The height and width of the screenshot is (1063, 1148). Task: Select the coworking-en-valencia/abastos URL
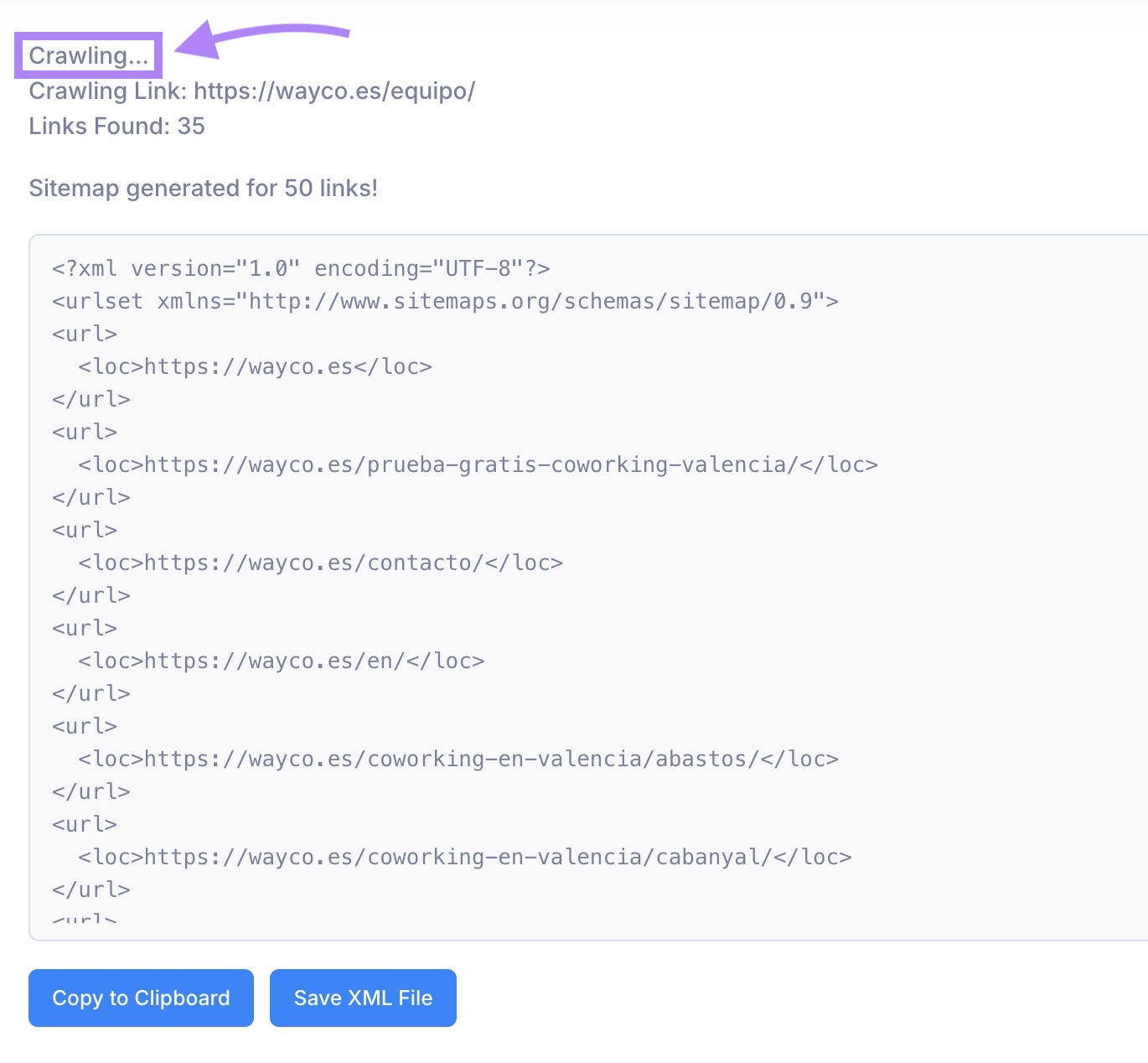[458, 758]
